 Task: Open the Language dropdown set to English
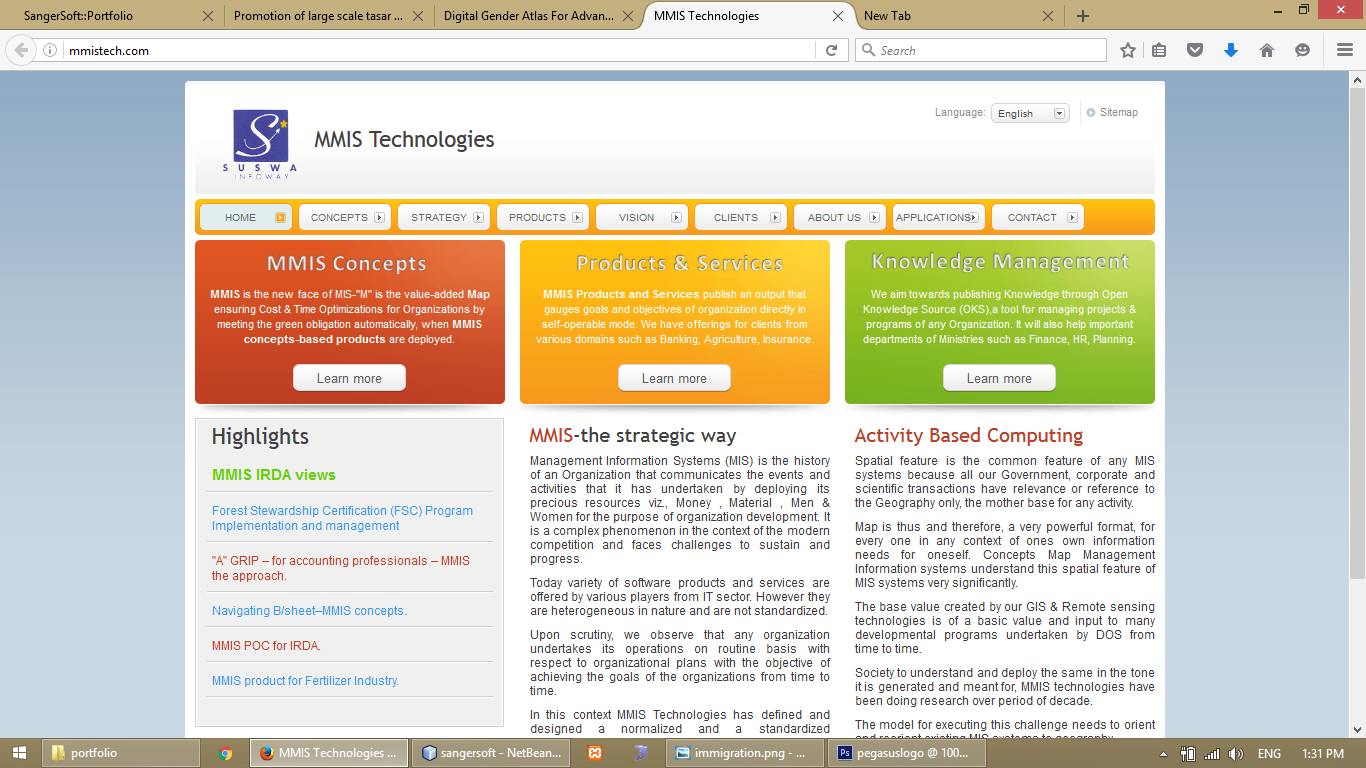[x=1030, y=113]
